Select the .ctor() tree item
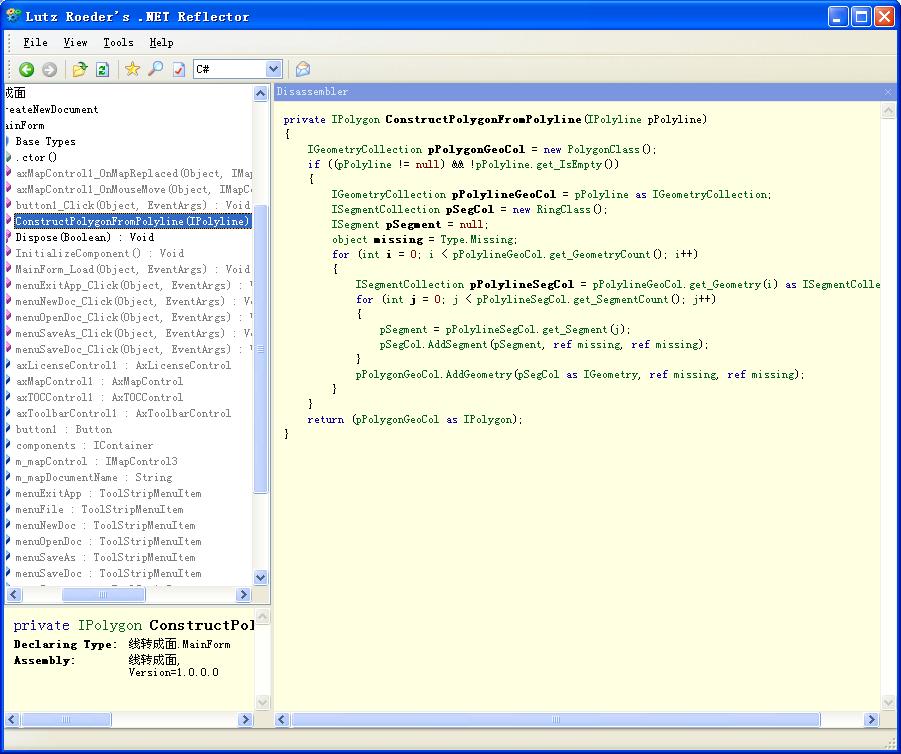The image size is (901, 754). coord(36,157)
